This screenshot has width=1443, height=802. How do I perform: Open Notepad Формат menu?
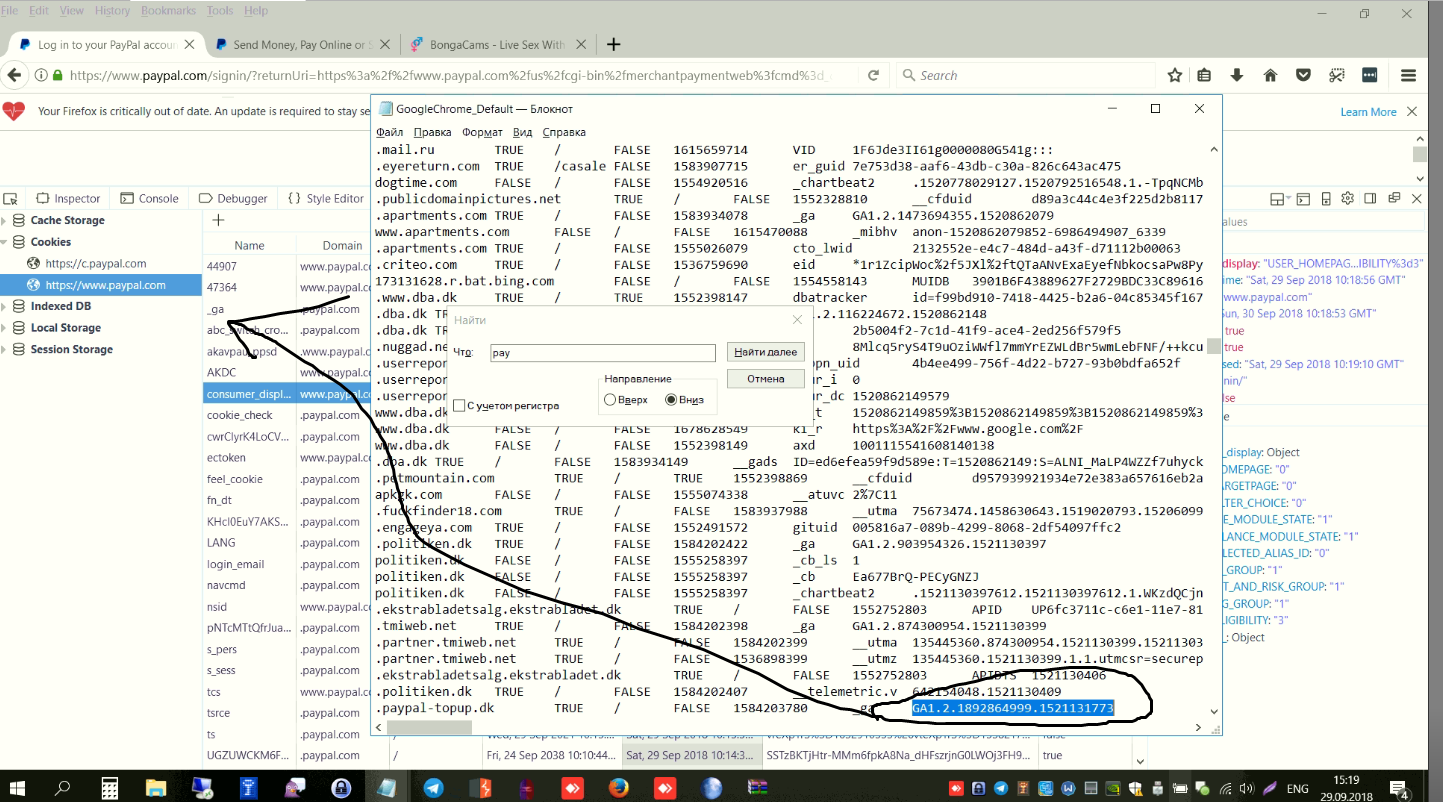point(483,132)
